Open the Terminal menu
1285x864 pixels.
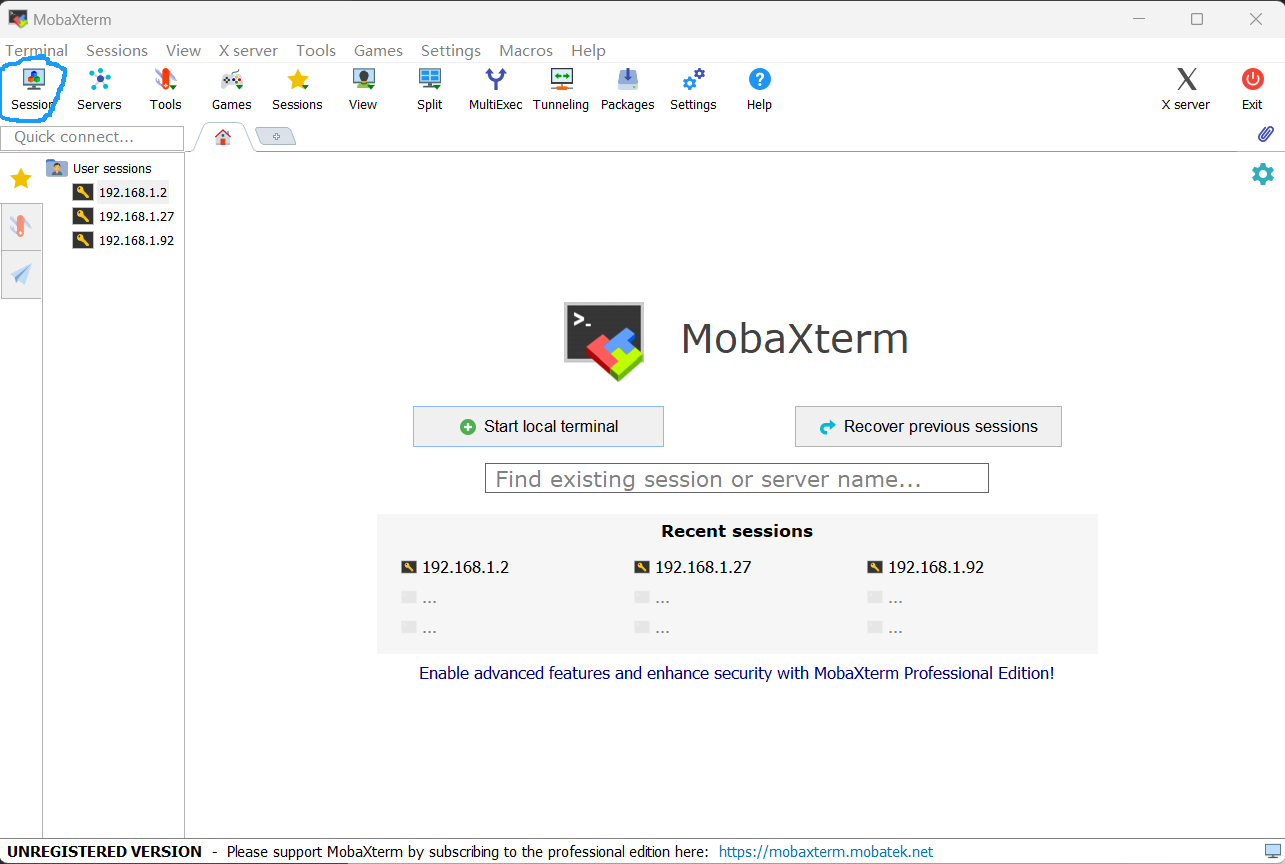[x=37, y=50]
